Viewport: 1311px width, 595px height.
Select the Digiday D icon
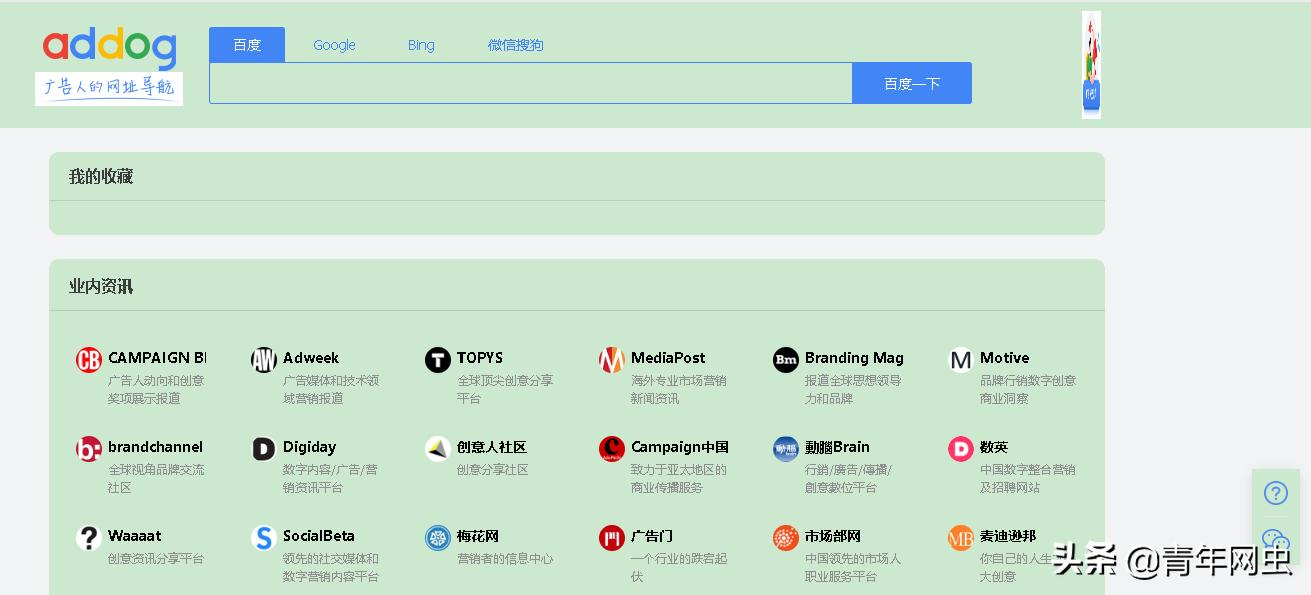click(x=263, y=449)
